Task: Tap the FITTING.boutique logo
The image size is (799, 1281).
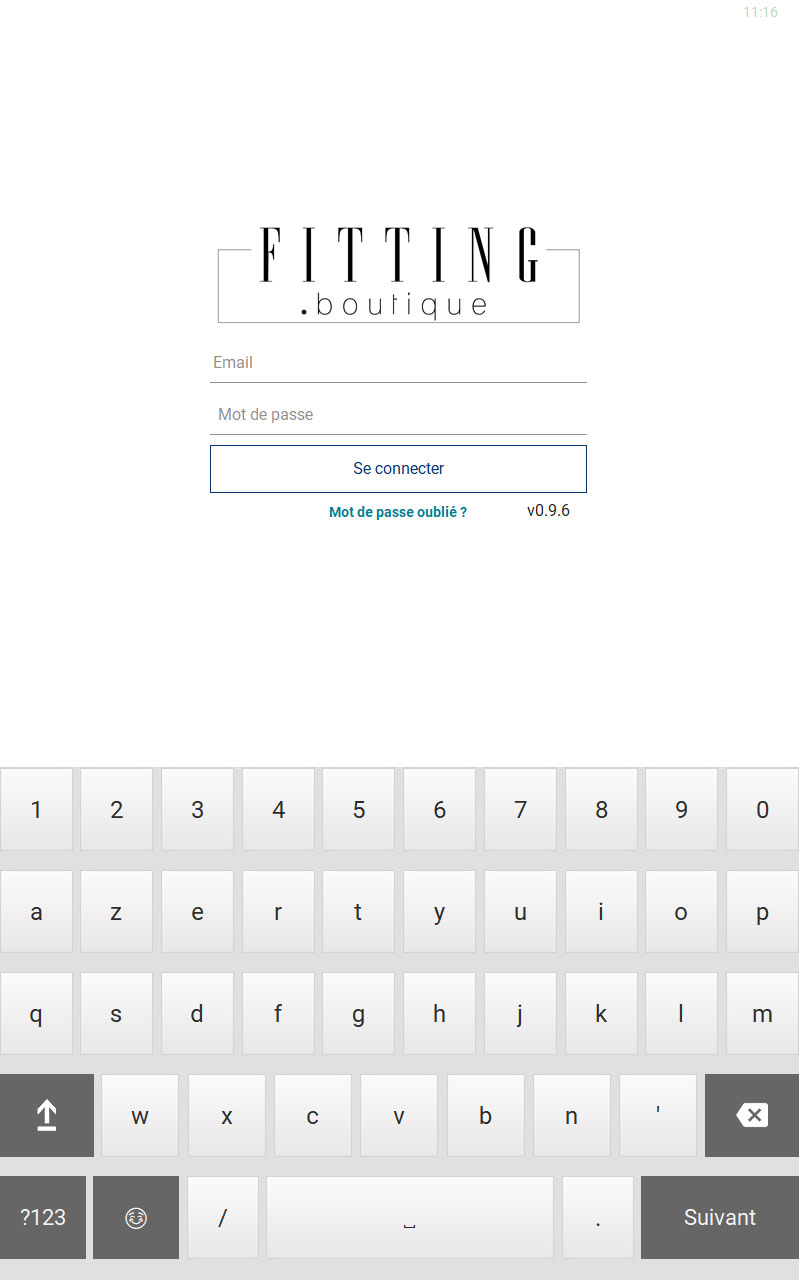Action: (x=398, y=274)
